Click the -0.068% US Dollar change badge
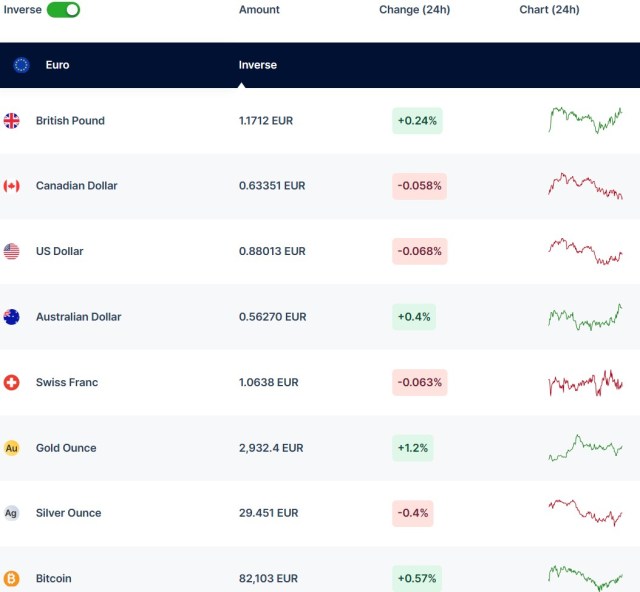 point(419,251)
